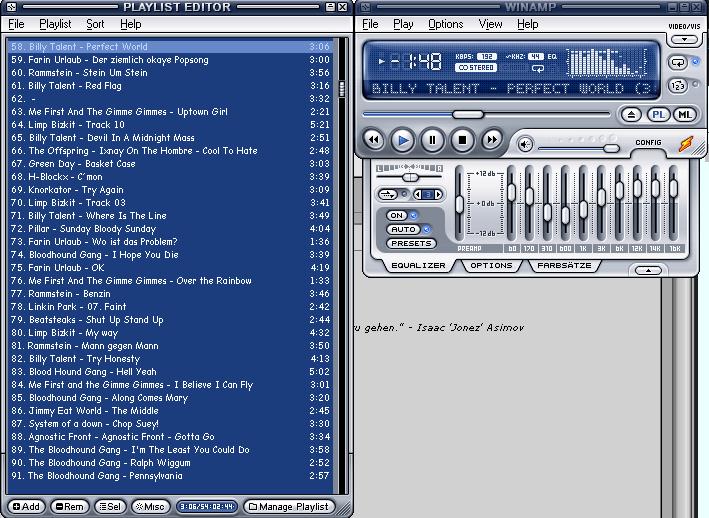Toggle the PL playlist editor button

[658, 115]
